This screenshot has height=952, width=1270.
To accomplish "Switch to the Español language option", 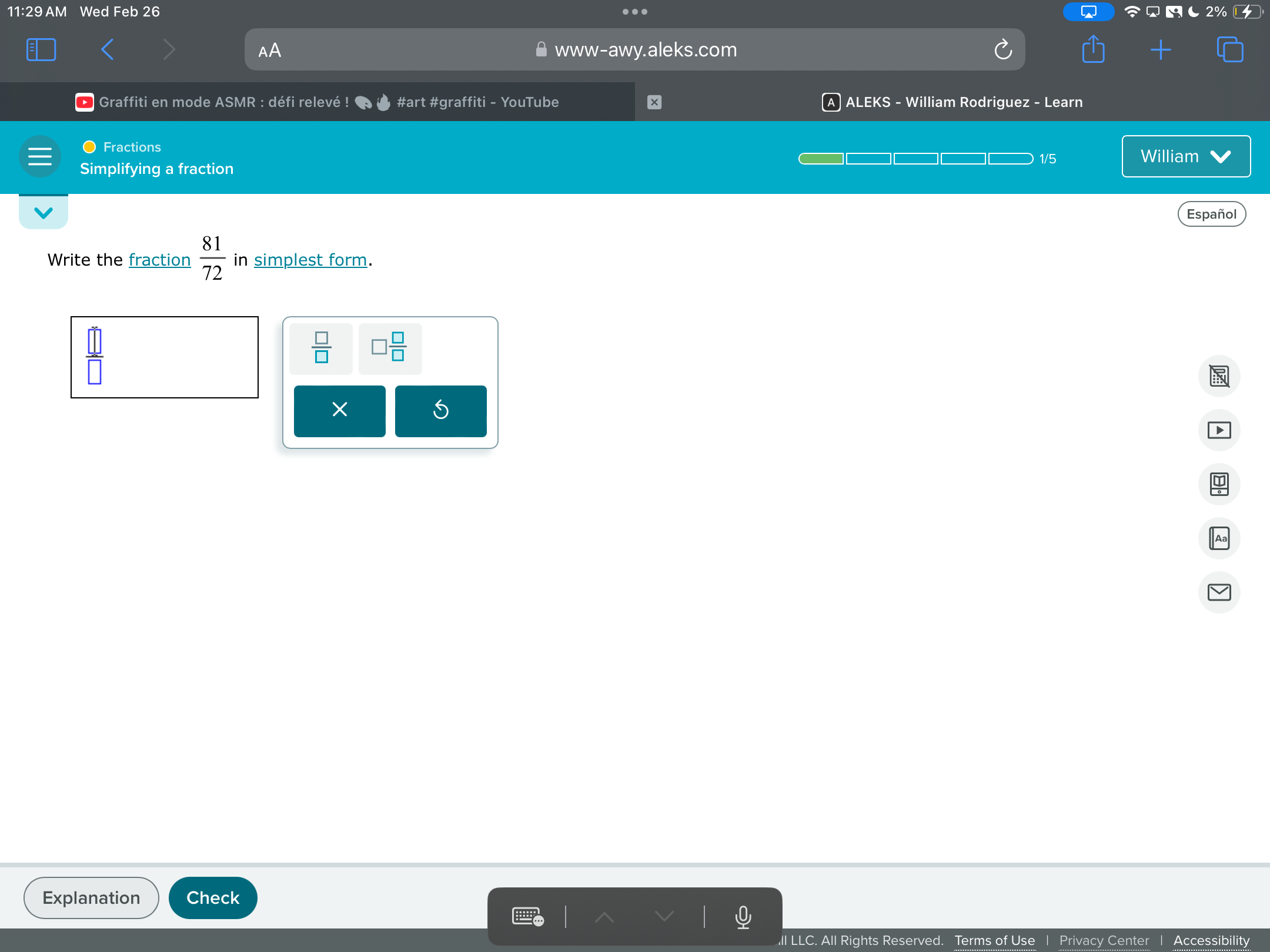I will tap(1212, 213).
